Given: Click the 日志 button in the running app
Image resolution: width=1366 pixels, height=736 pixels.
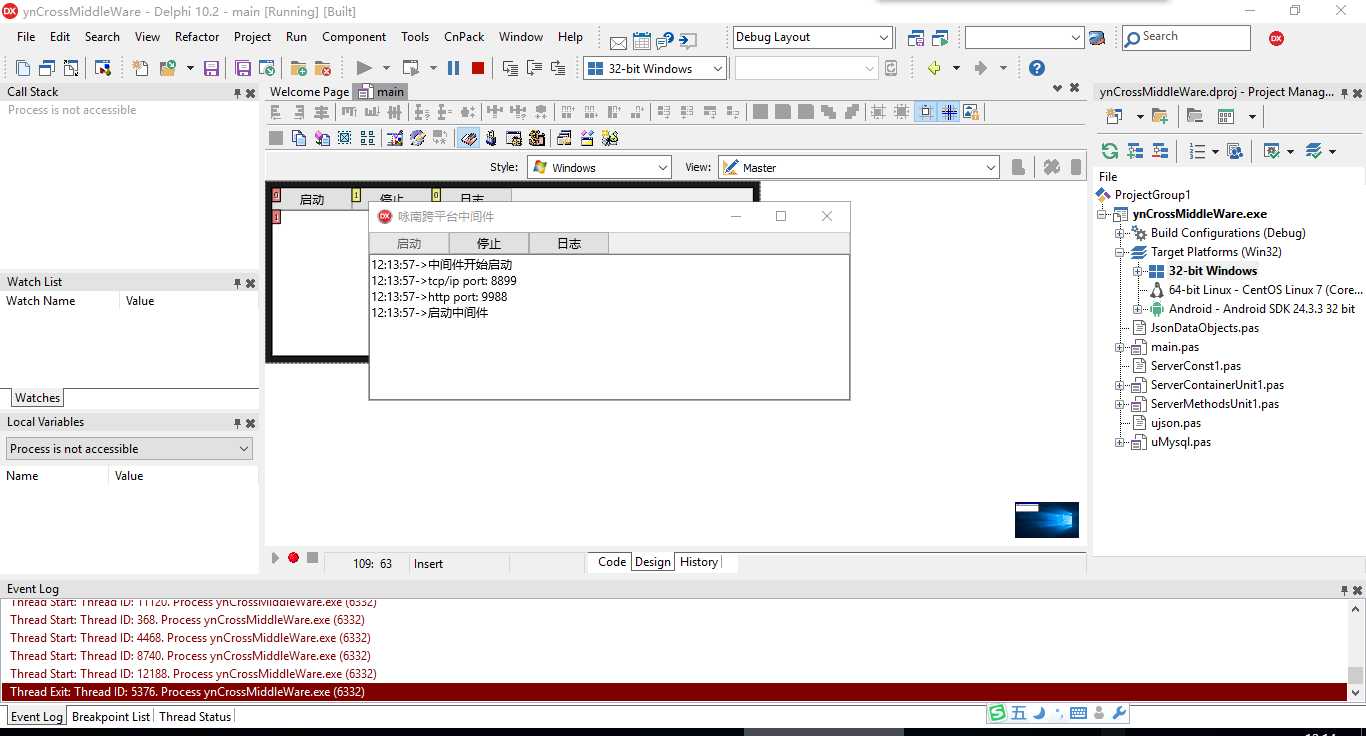Looking at the screenshot, I should click(x=569, y=243).
